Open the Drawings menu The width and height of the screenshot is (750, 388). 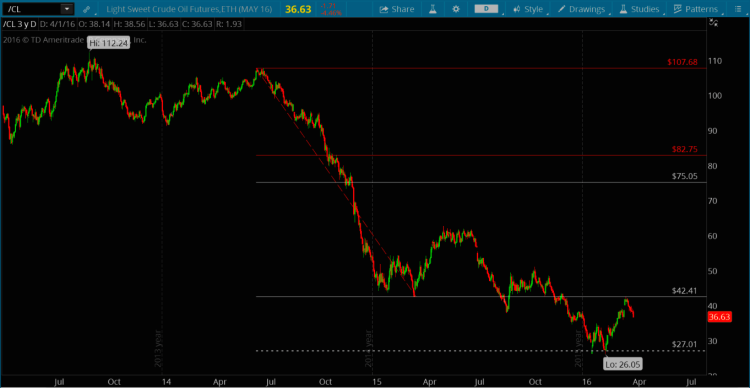[581, 9]
